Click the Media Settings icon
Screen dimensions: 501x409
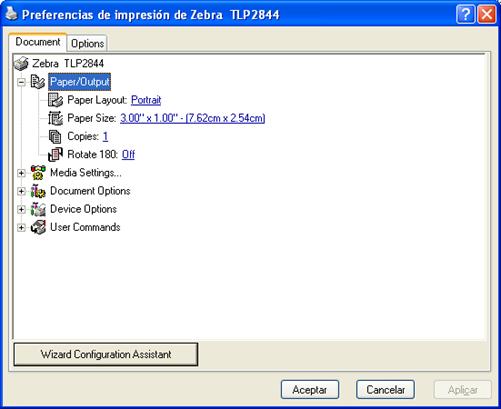point(38,173)
